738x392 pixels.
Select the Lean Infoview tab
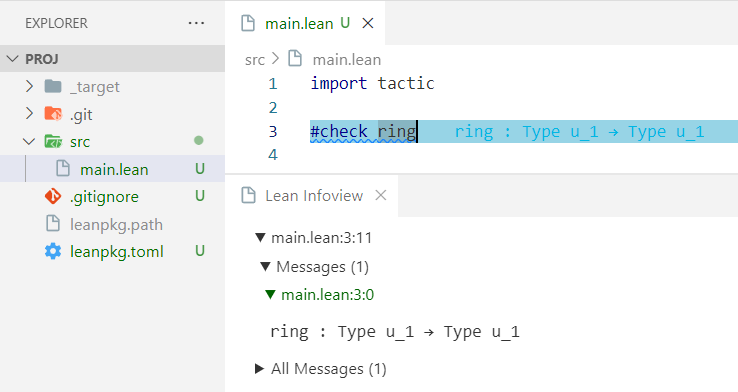pyautogui.click(x=313, y=195)
